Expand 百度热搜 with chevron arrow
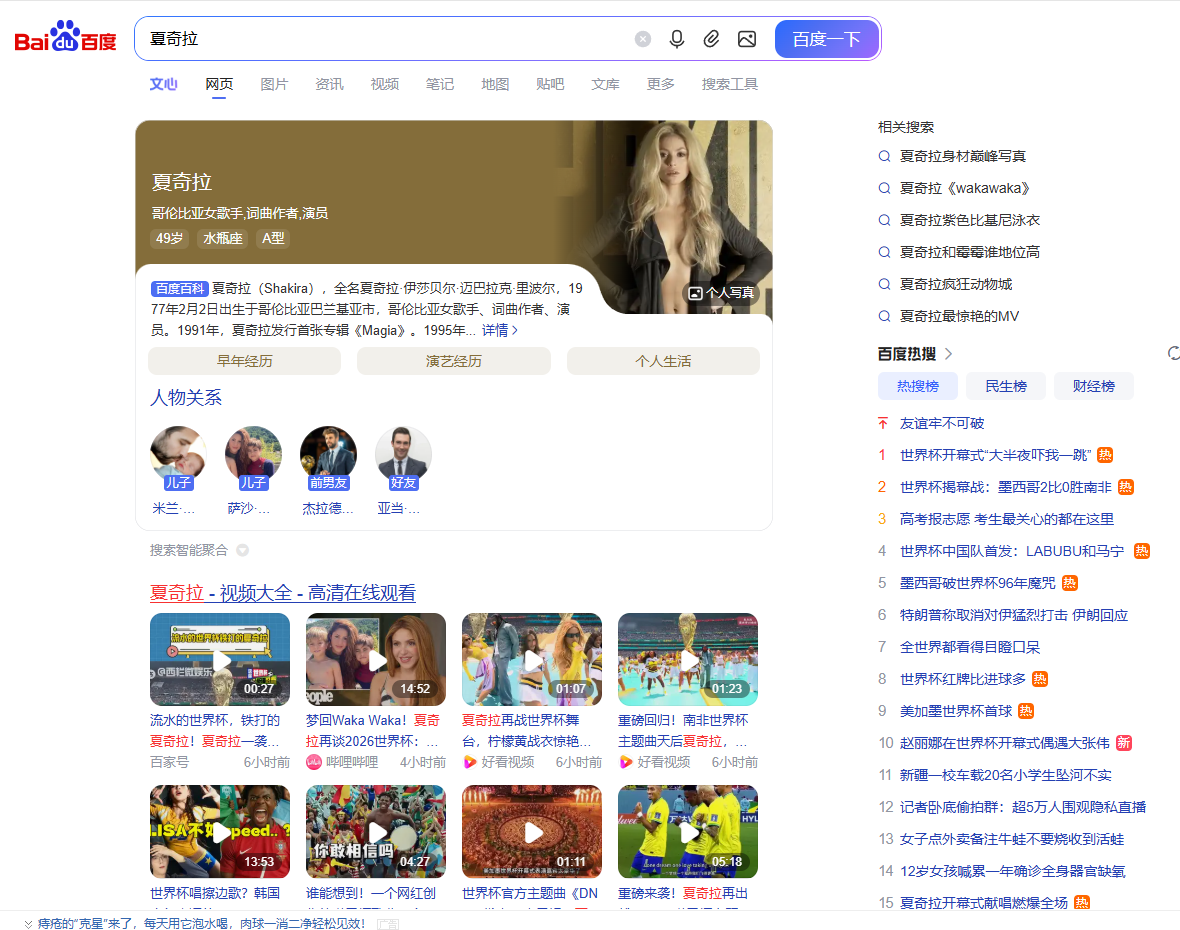 948,354
